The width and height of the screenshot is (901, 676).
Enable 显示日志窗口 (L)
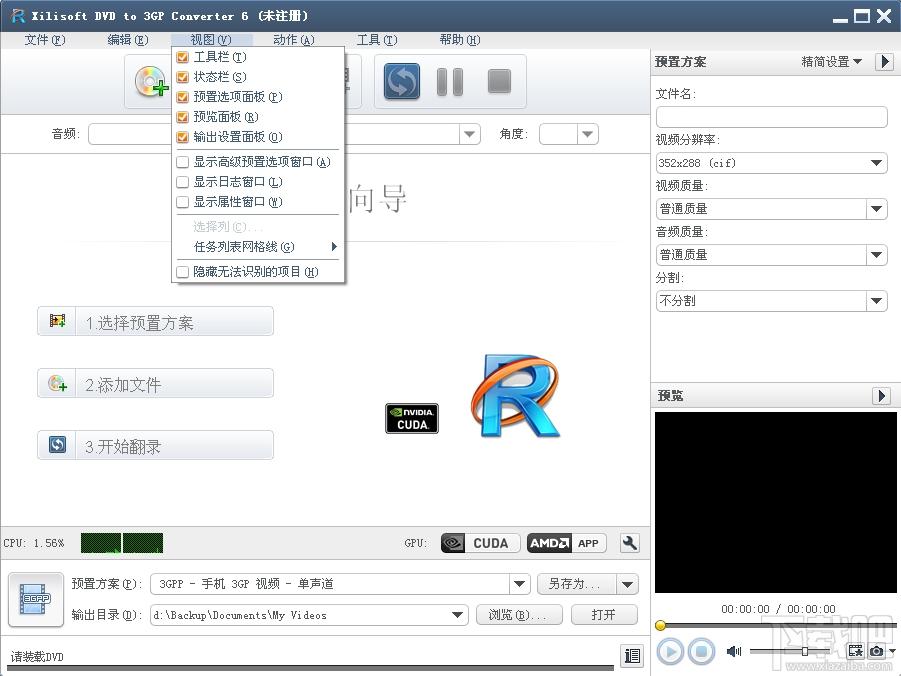tap(183, 182)
